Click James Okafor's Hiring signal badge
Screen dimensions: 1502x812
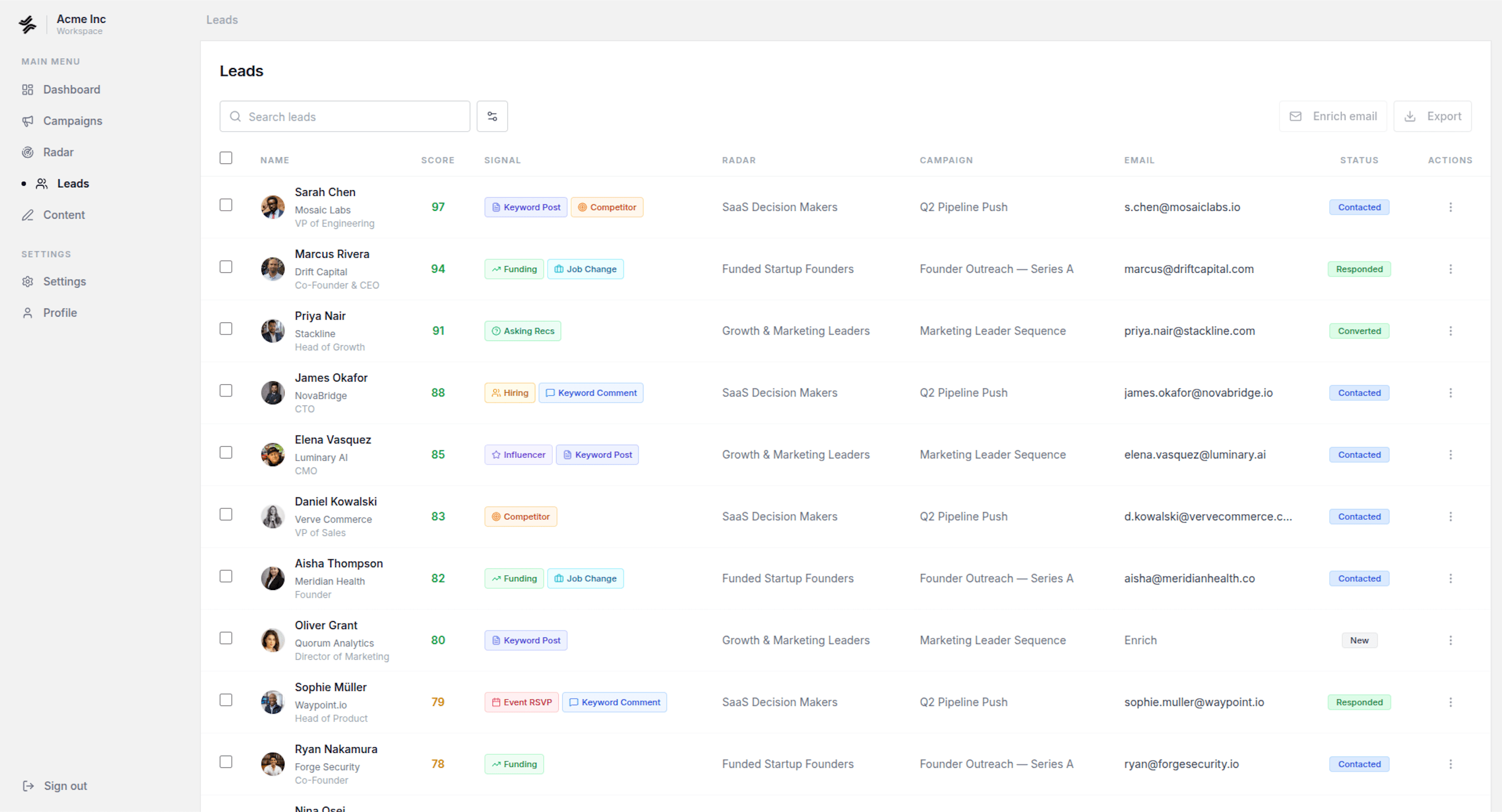[509, 393]
